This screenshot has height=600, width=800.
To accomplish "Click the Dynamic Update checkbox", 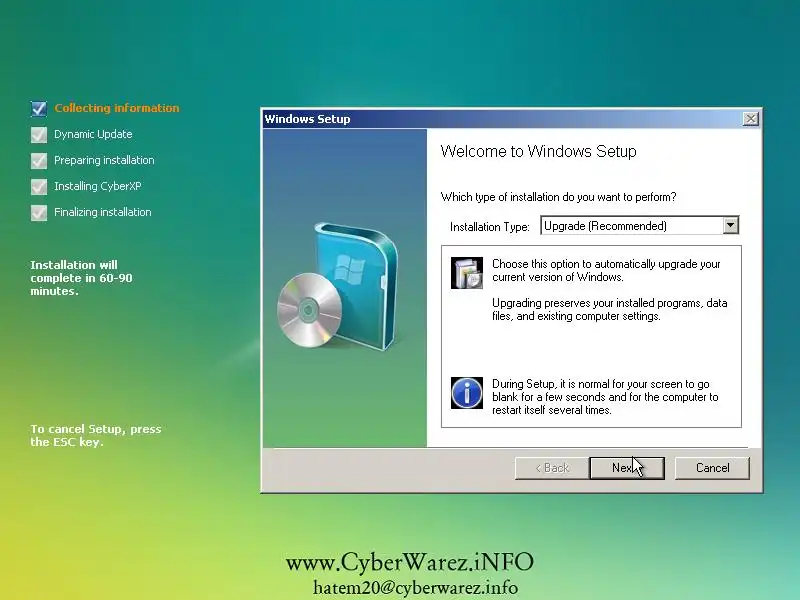I will pyautogui.click(x=39, y=134).
